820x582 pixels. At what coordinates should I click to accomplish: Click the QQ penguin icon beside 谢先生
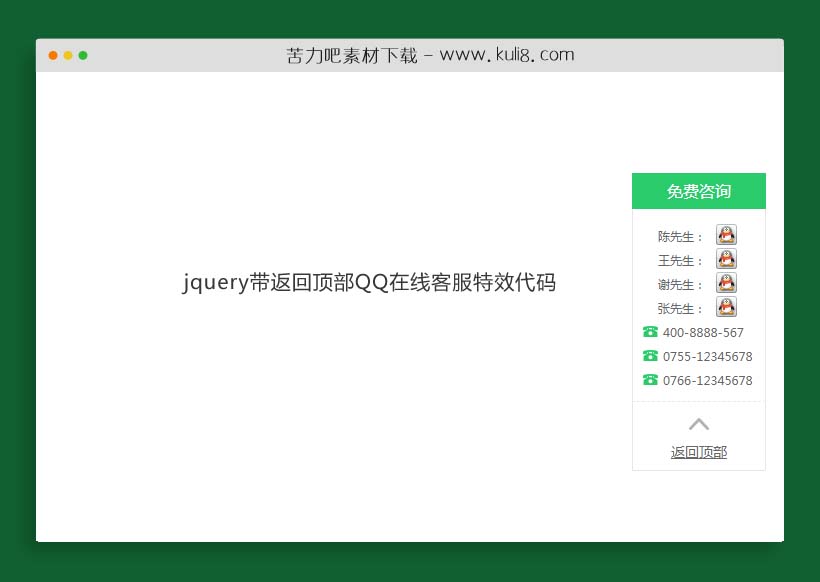(726, 283)
